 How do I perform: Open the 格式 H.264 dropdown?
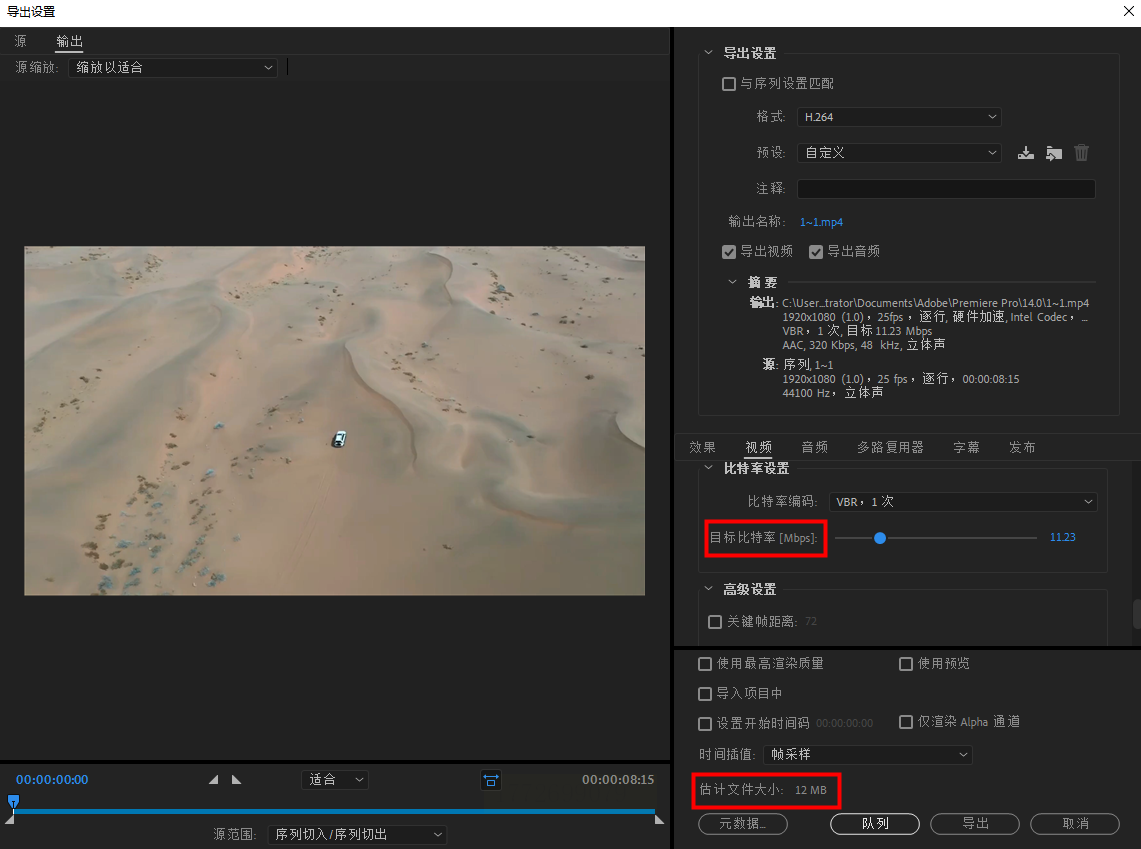coord(898,117)
